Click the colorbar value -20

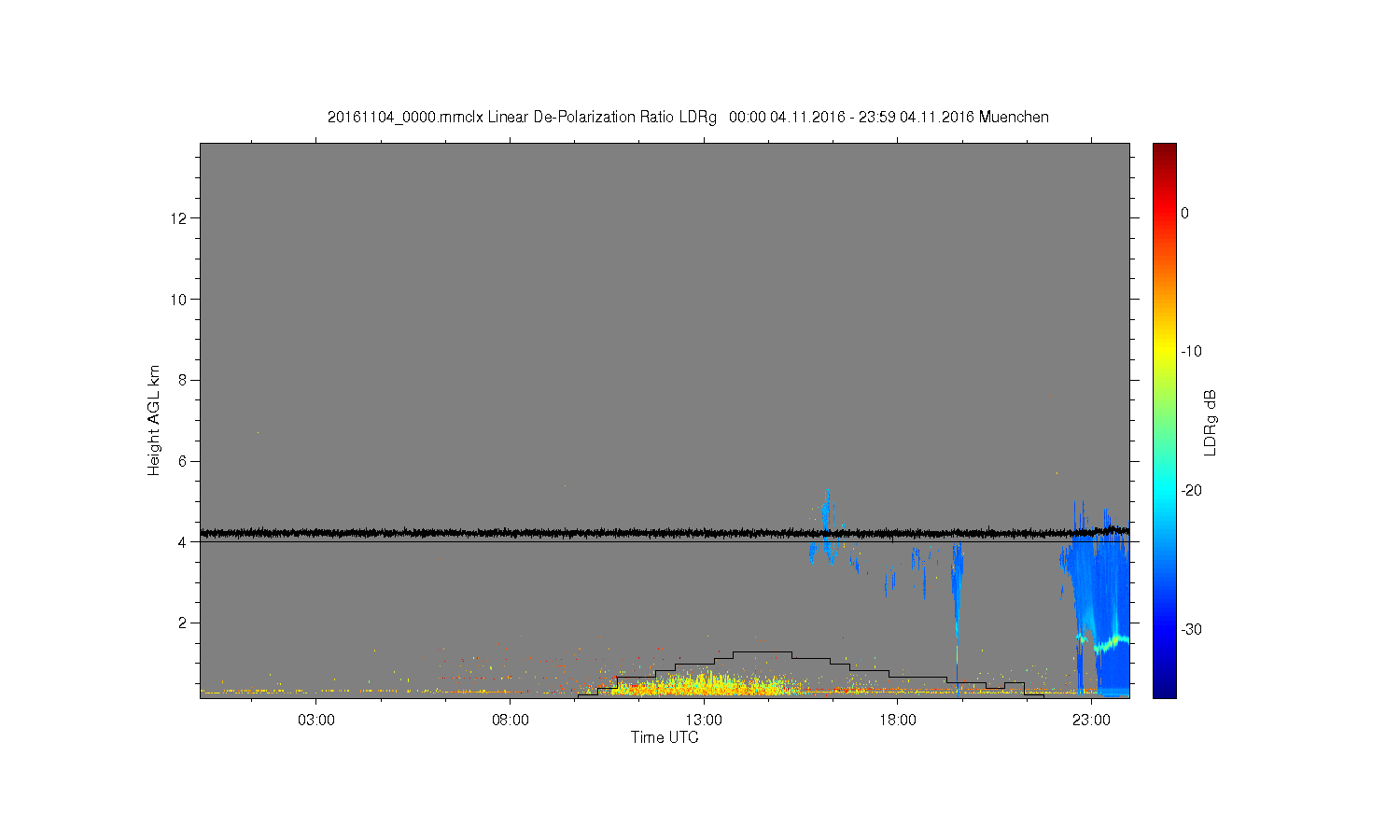pos(1191,491)
